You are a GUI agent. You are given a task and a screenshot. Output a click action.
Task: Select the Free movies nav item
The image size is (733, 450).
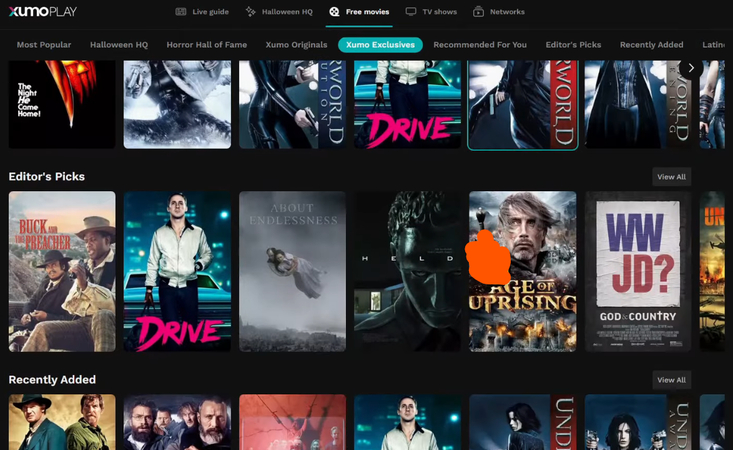tap(359, 12)
